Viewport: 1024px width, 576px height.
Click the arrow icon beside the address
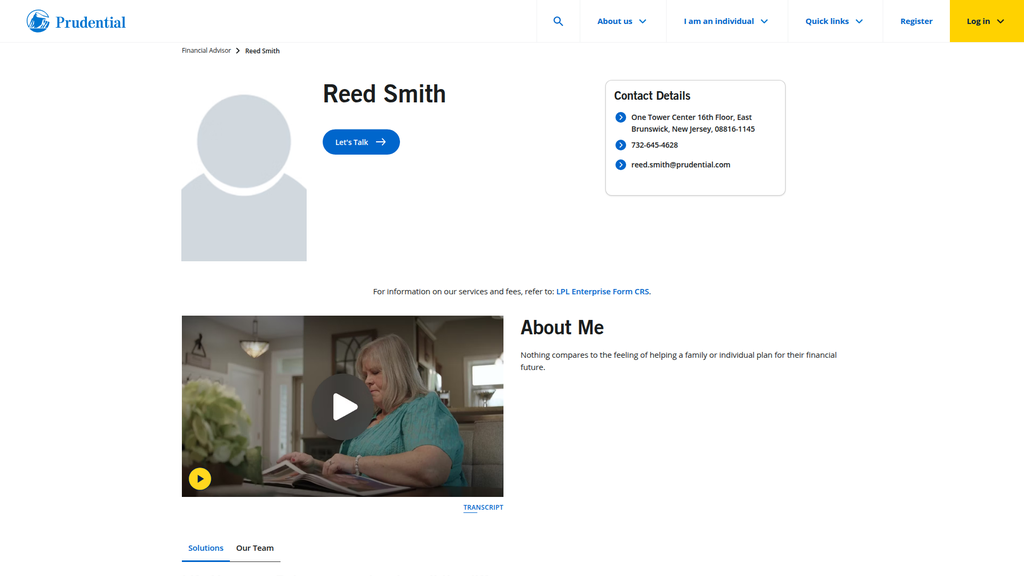click(x=620, y=118)
